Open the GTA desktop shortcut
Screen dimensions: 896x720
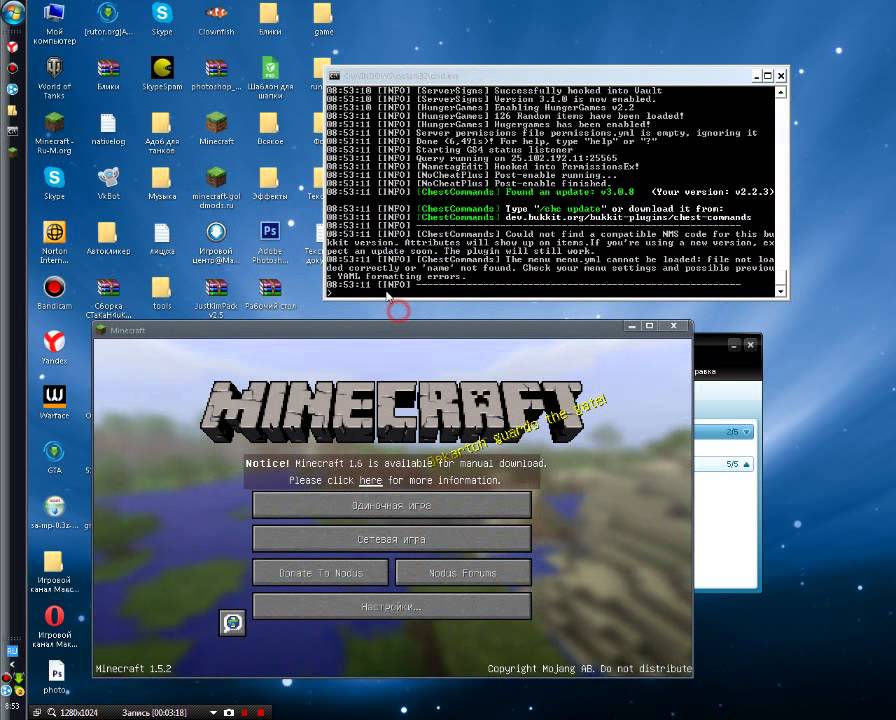(x=54, y=458)
